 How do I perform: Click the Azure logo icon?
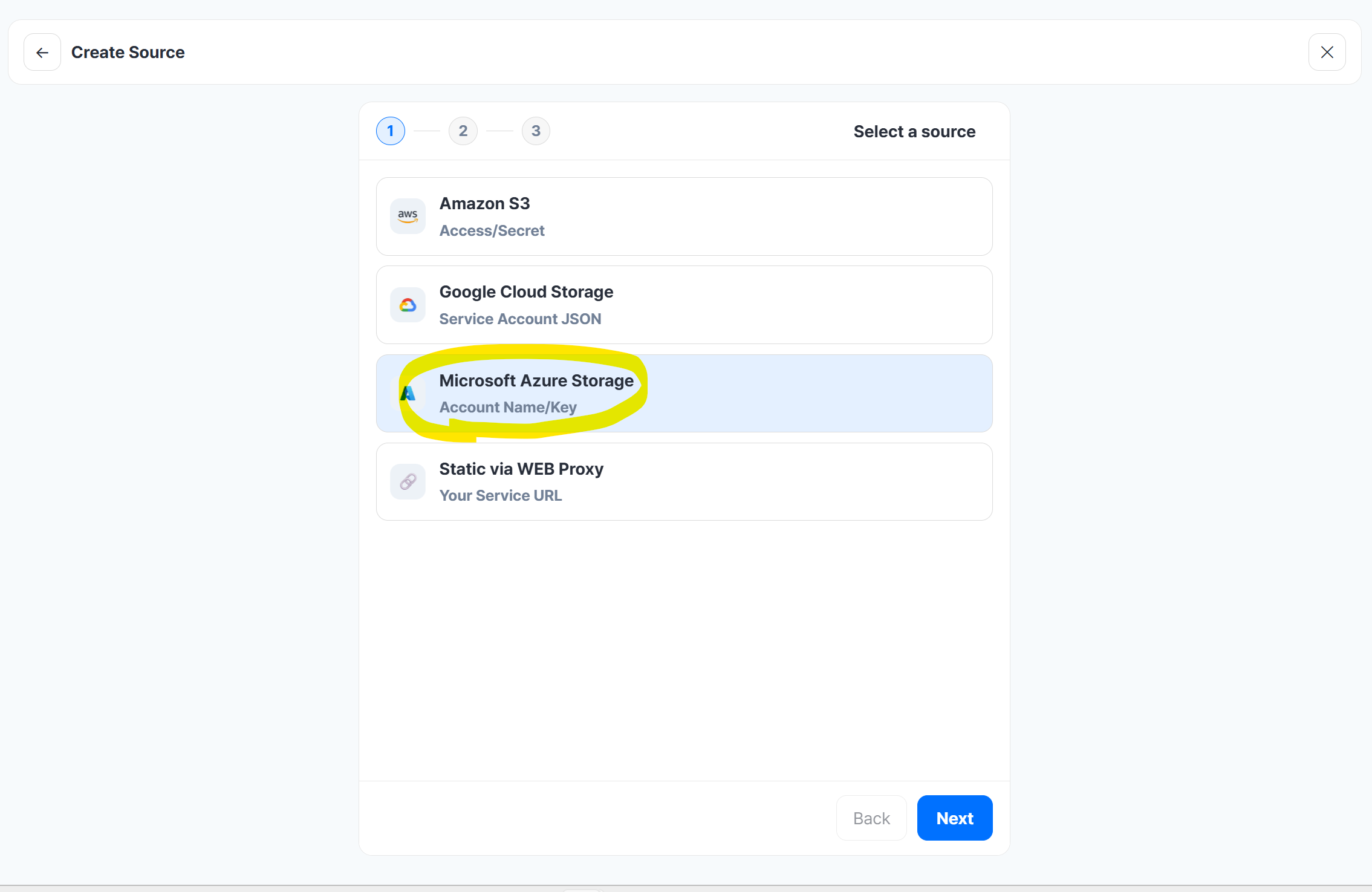(x=408, y=393)
